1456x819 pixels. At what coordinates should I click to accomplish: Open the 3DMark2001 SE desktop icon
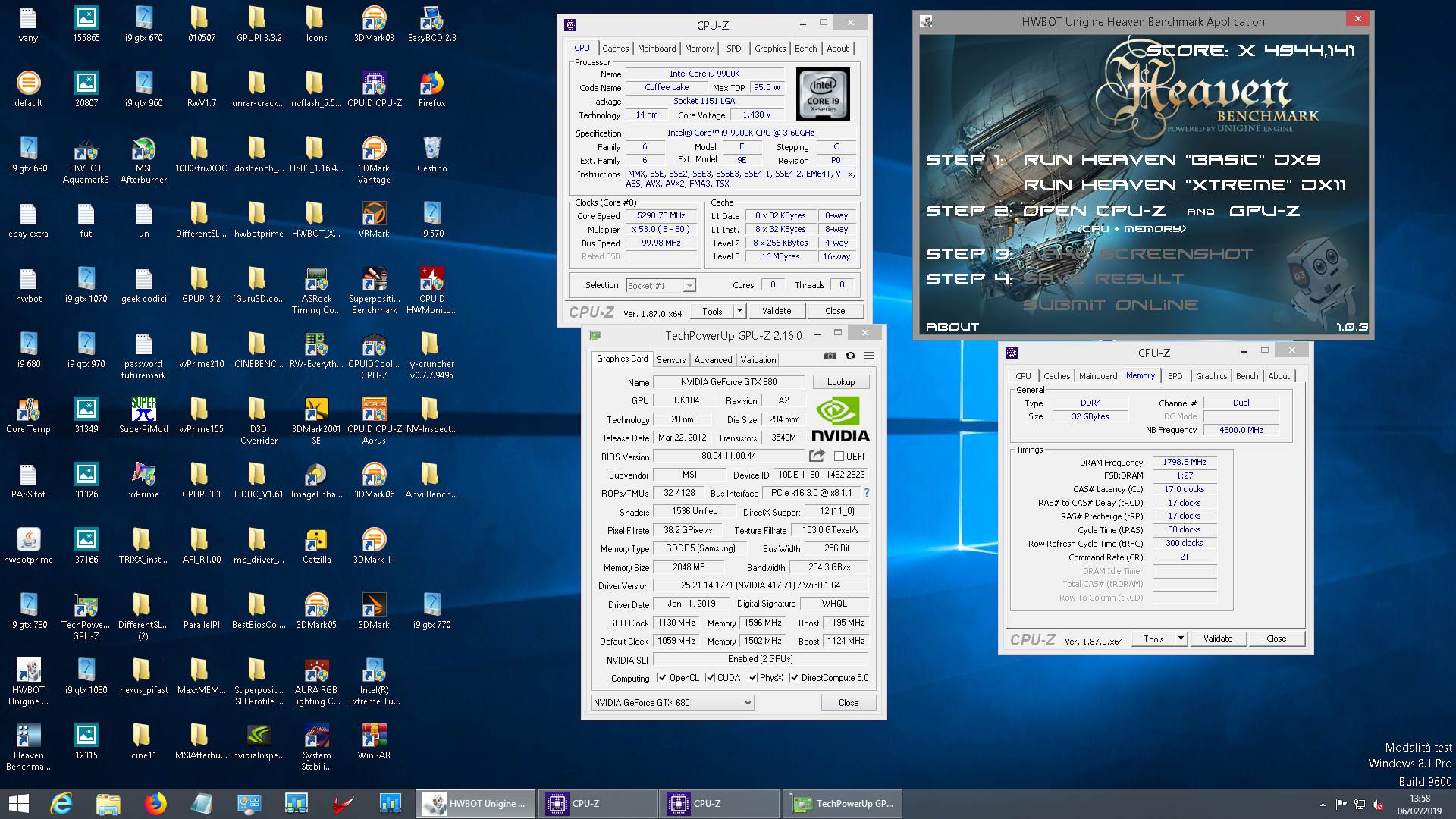[316, 421]
